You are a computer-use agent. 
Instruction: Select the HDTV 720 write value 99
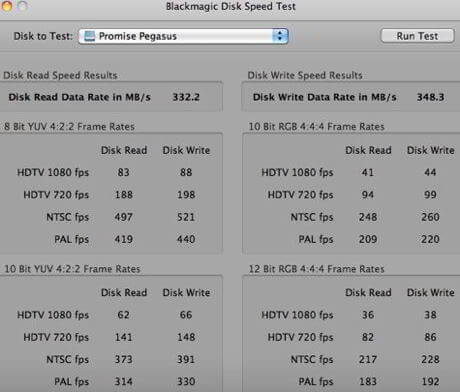[430, 195]
